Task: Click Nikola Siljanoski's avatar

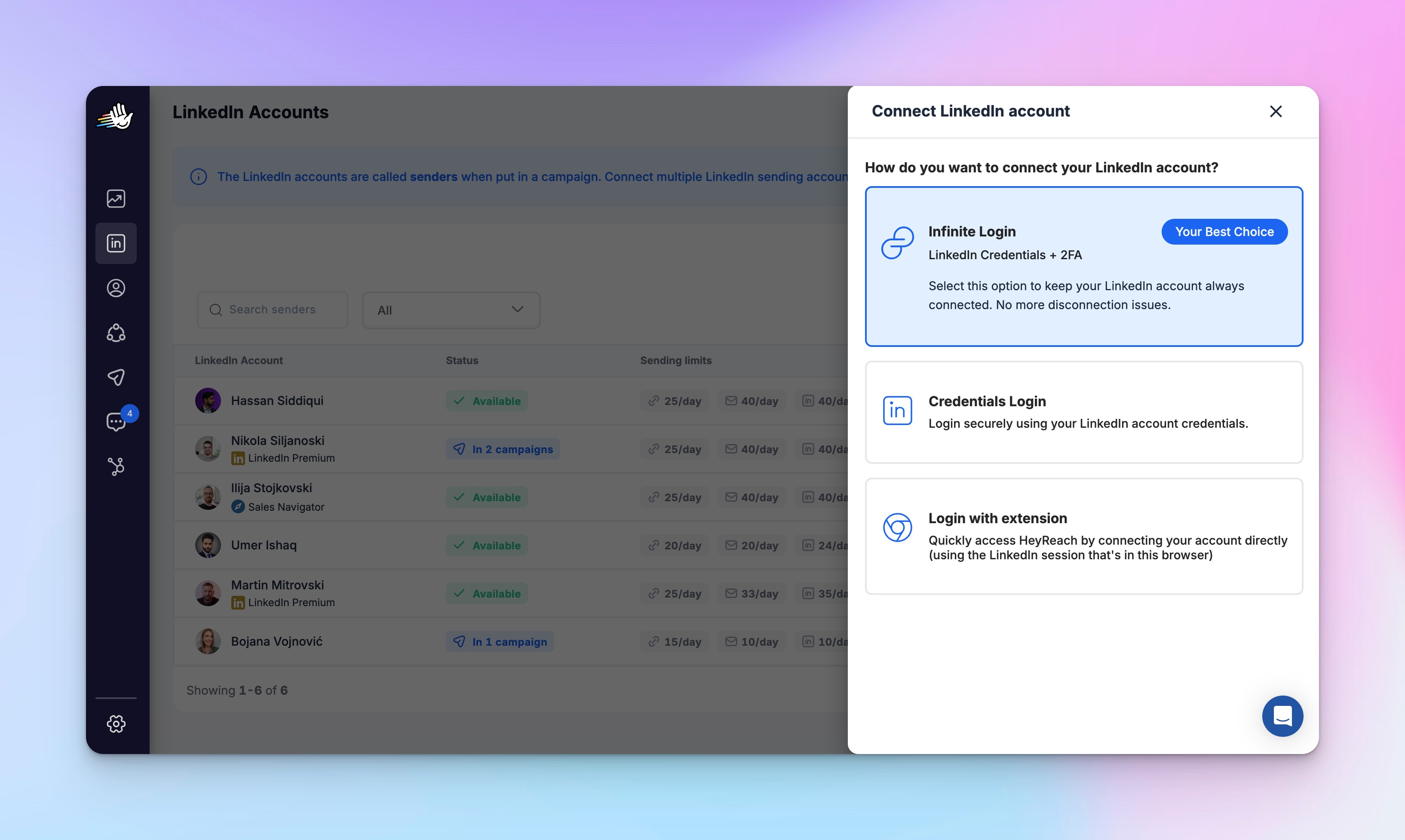Action: (x=208, y=449)
